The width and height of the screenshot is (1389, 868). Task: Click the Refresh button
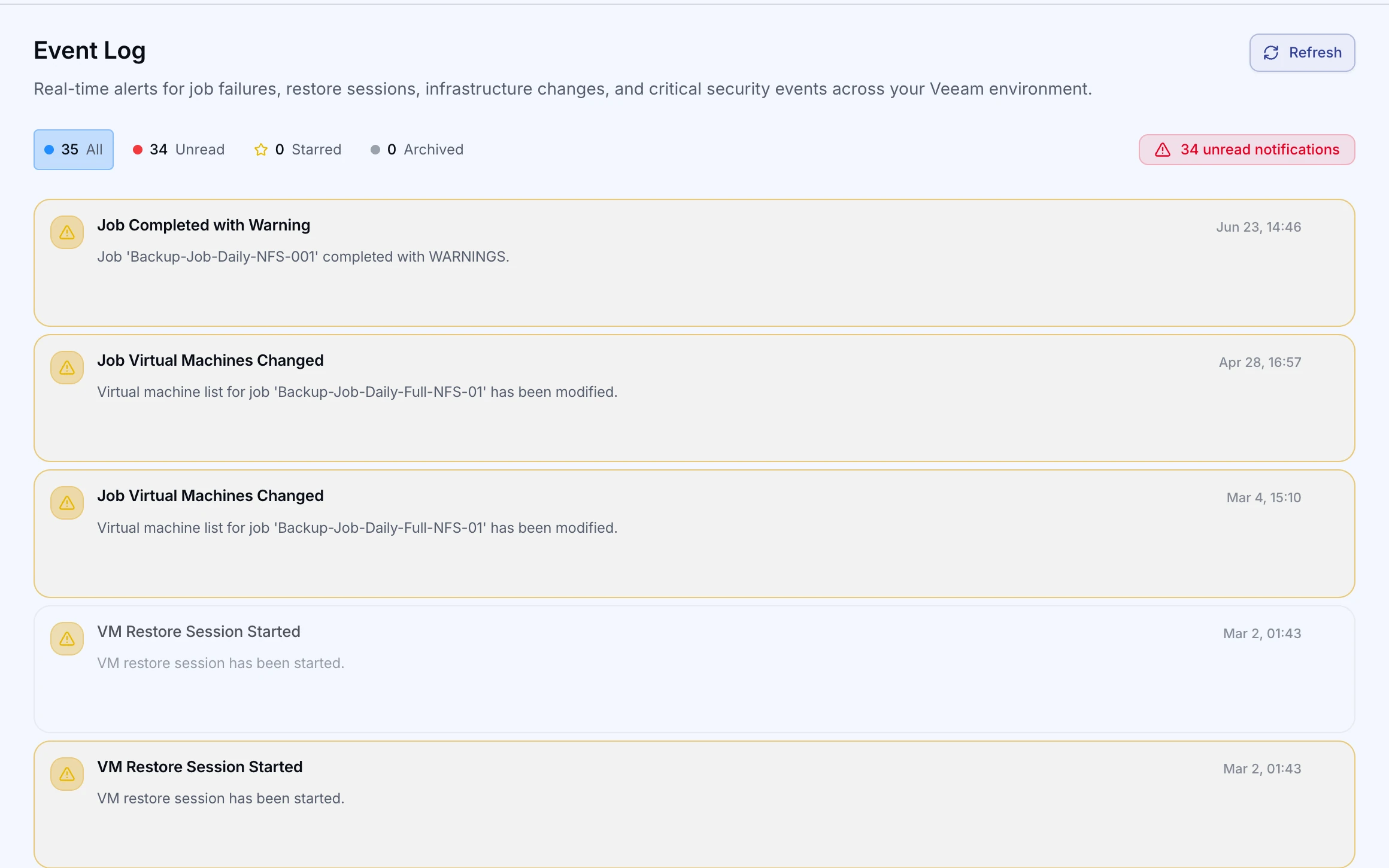point(1302,53)
